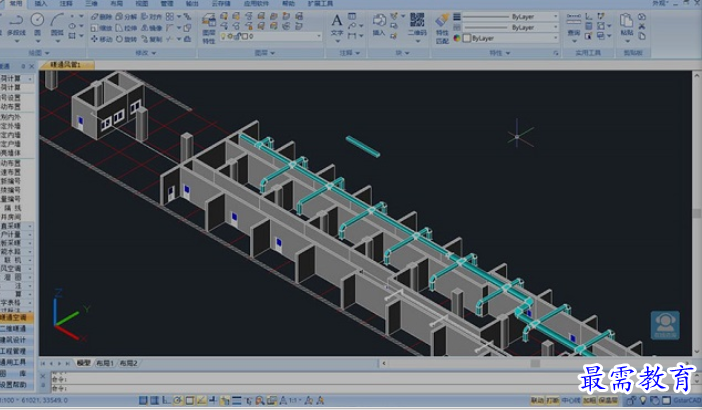Expand the 特性 (Properties) panel arrow
The image size is (702, 410).
[x=508, y=53]
